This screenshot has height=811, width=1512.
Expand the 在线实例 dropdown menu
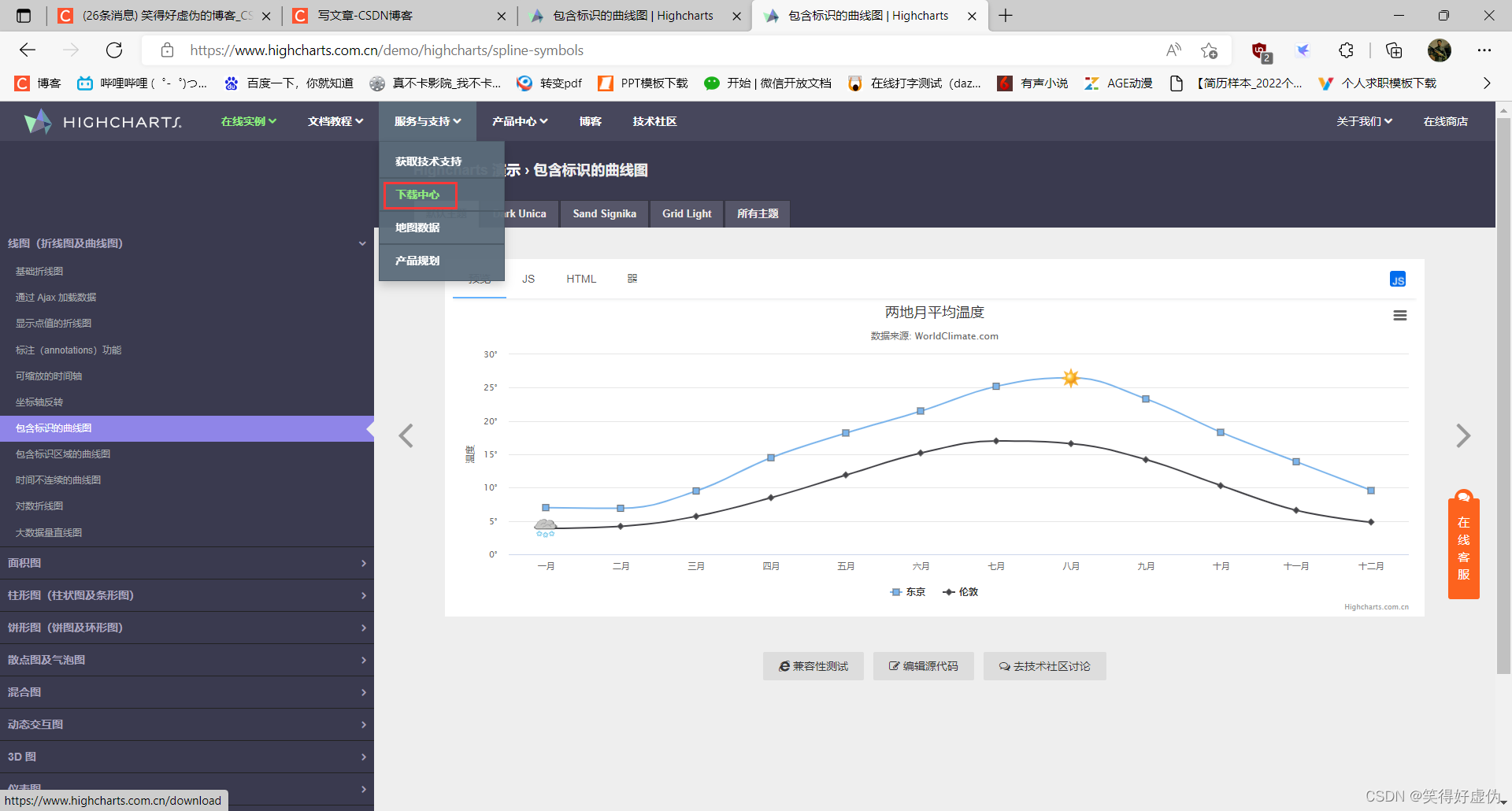tap(248, 121)
